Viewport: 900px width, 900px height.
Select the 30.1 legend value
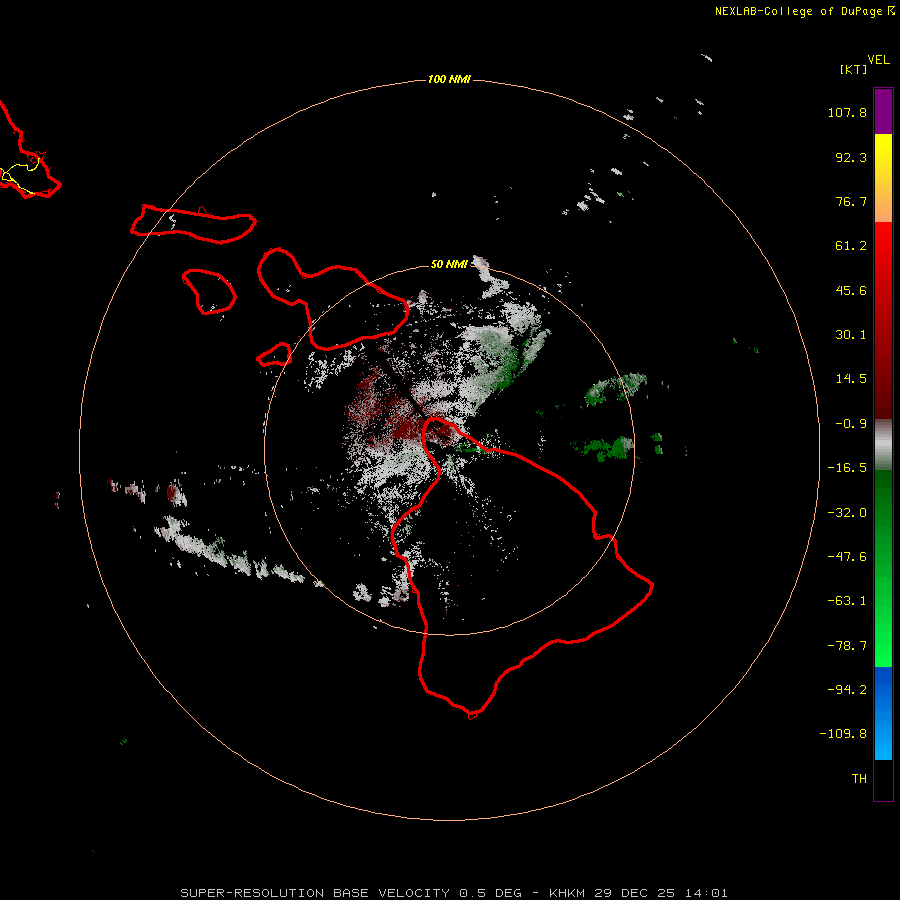(x=851, y=335)
